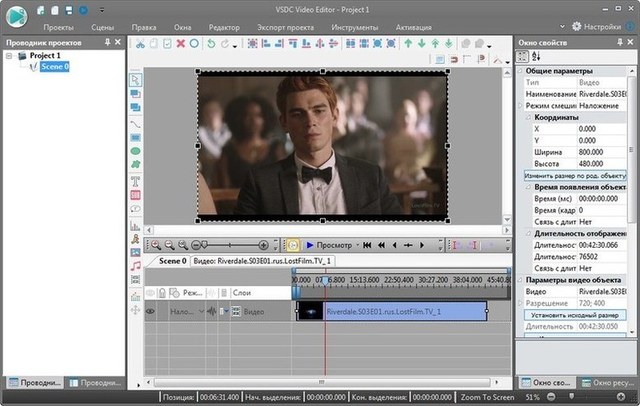
Task: Toggle the eye icon in the layers header
Action: [x=151, y=293]
